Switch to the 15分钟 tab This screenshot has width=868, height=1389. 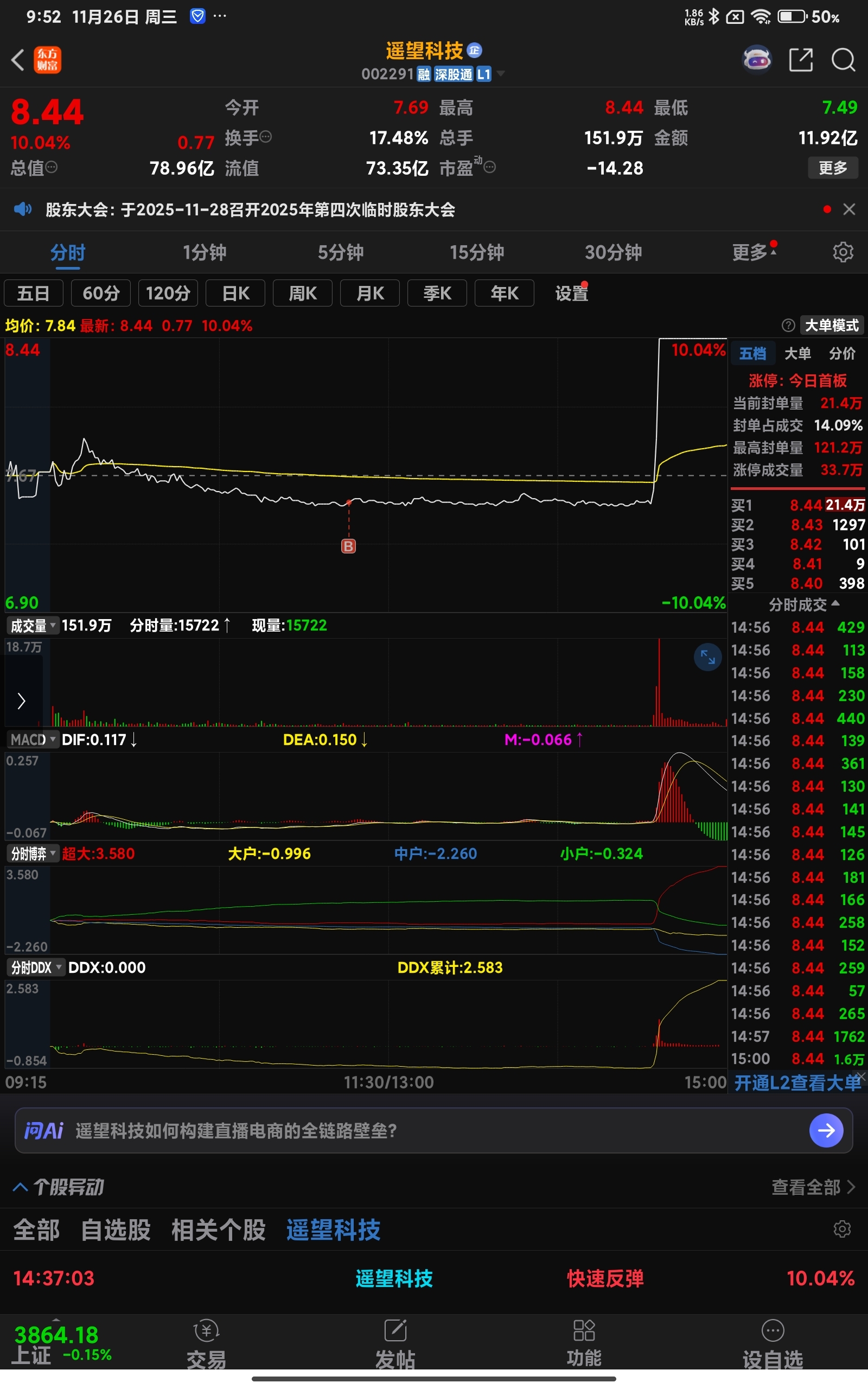pos(477,252)
